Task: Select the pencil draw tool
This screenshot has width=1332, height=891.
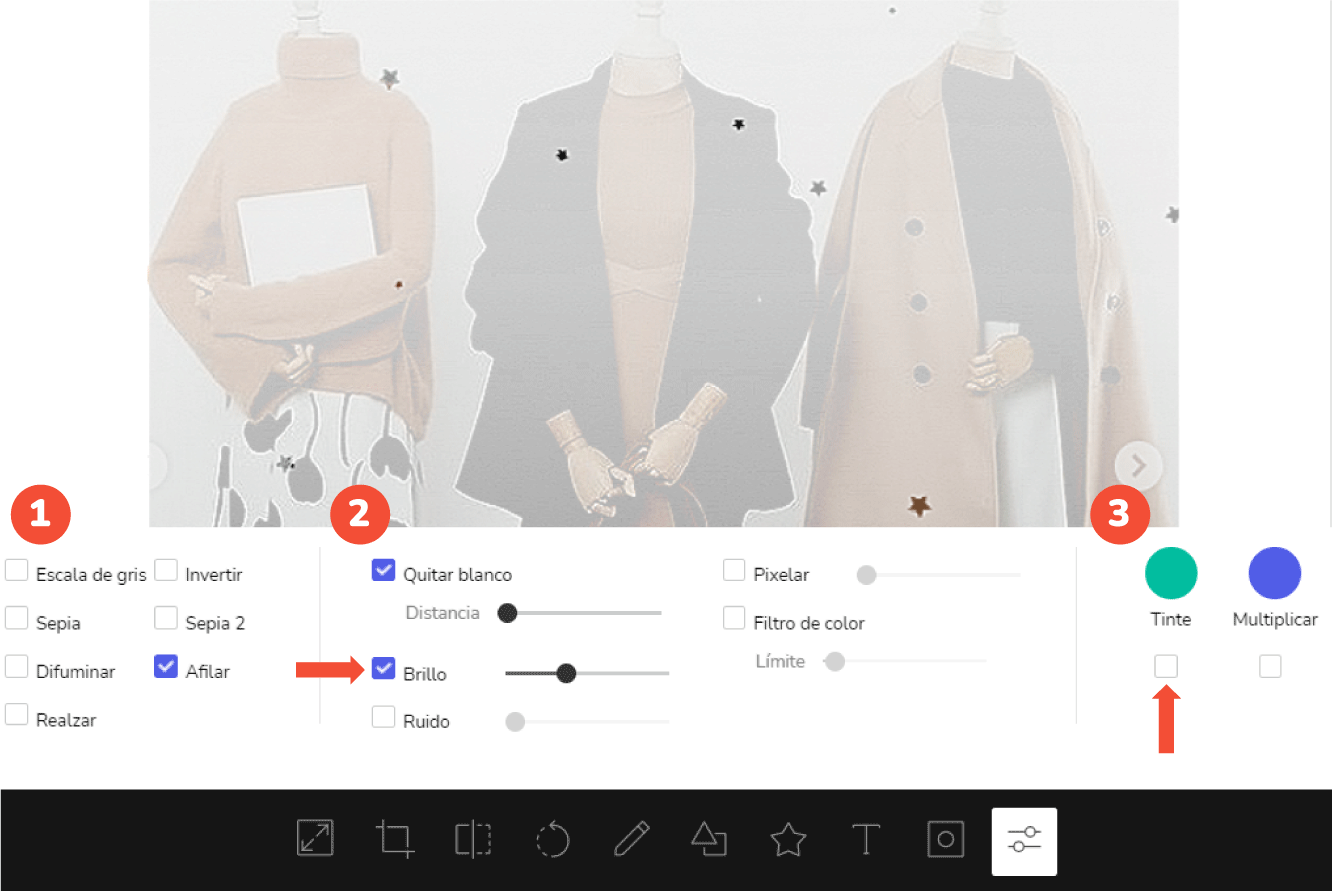Action: 631,838
